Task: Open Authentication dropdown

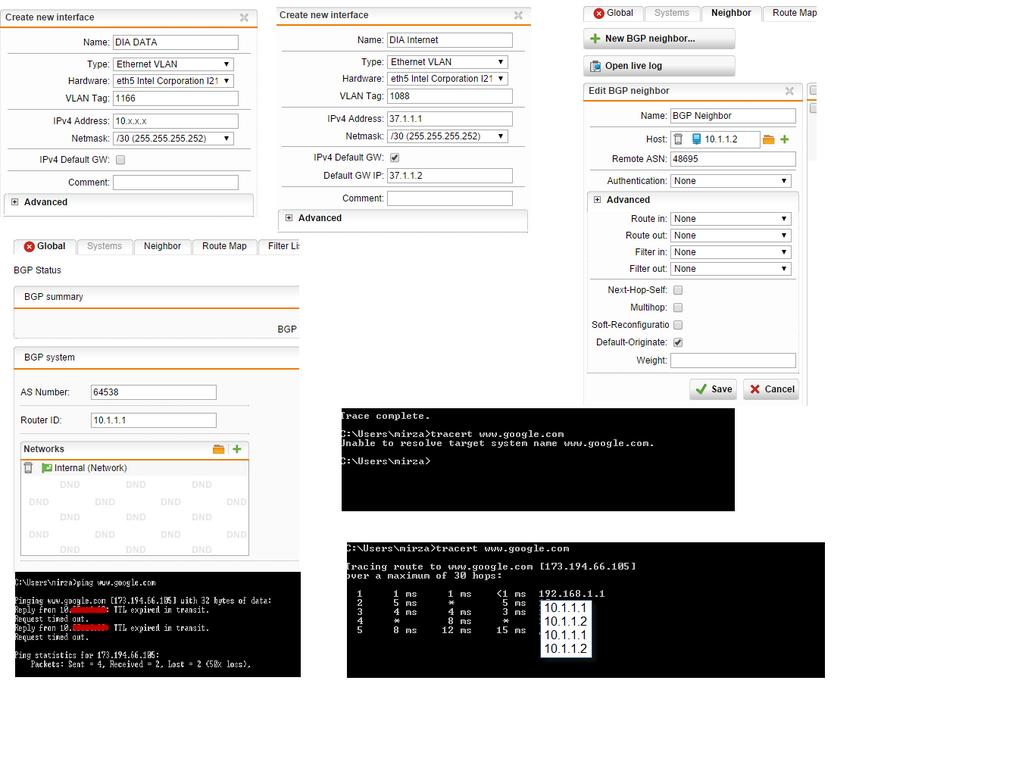Action: coord(730,181)
